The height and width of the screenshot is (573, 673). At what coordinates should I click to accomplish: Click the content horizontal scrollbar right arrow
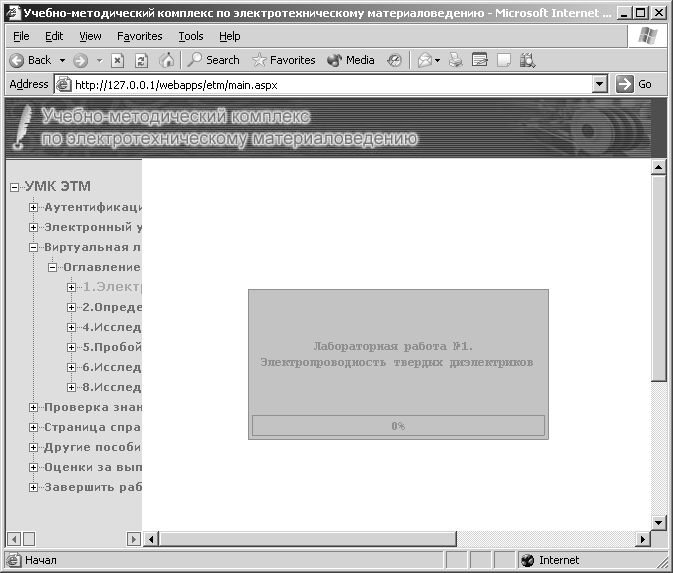643,539
